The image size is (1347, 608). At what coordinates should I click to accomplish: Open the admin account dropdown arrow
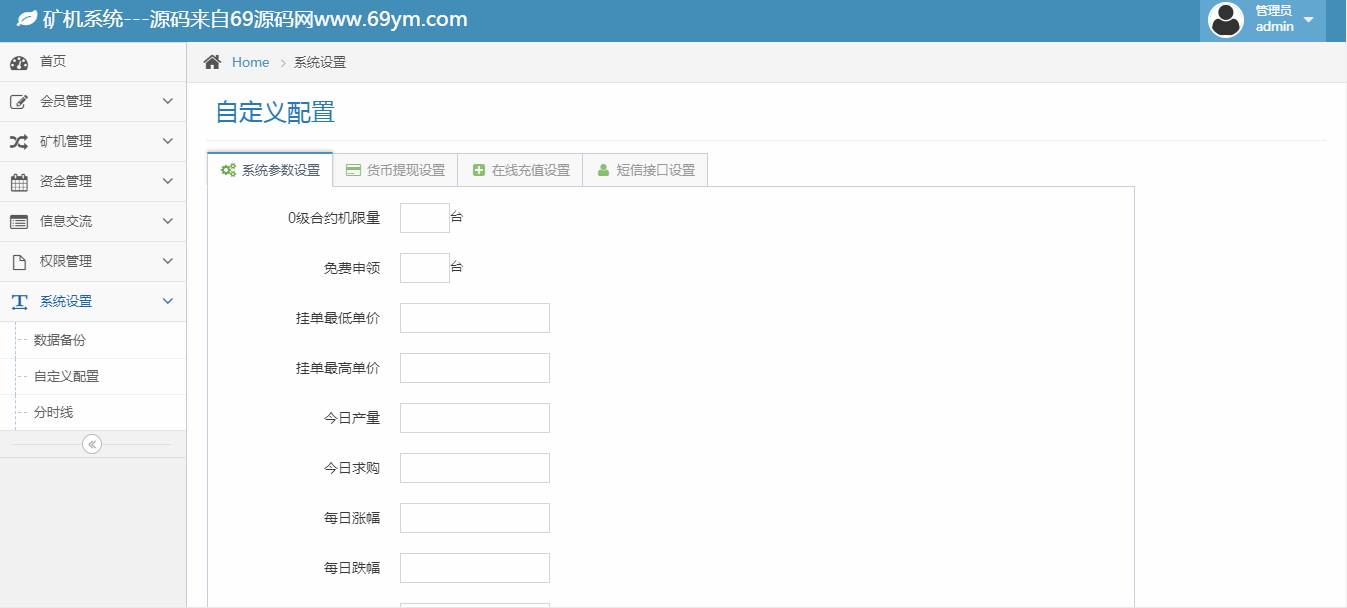click(1309, 20)
